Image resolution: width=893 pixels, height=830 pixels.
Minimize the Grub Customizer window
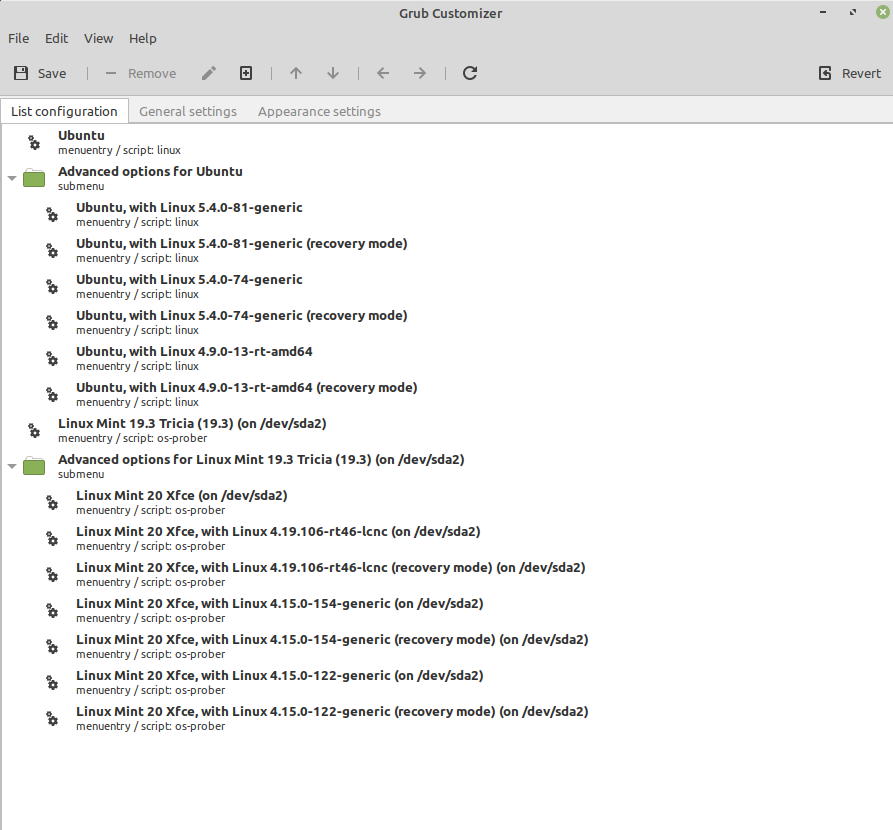823,12
